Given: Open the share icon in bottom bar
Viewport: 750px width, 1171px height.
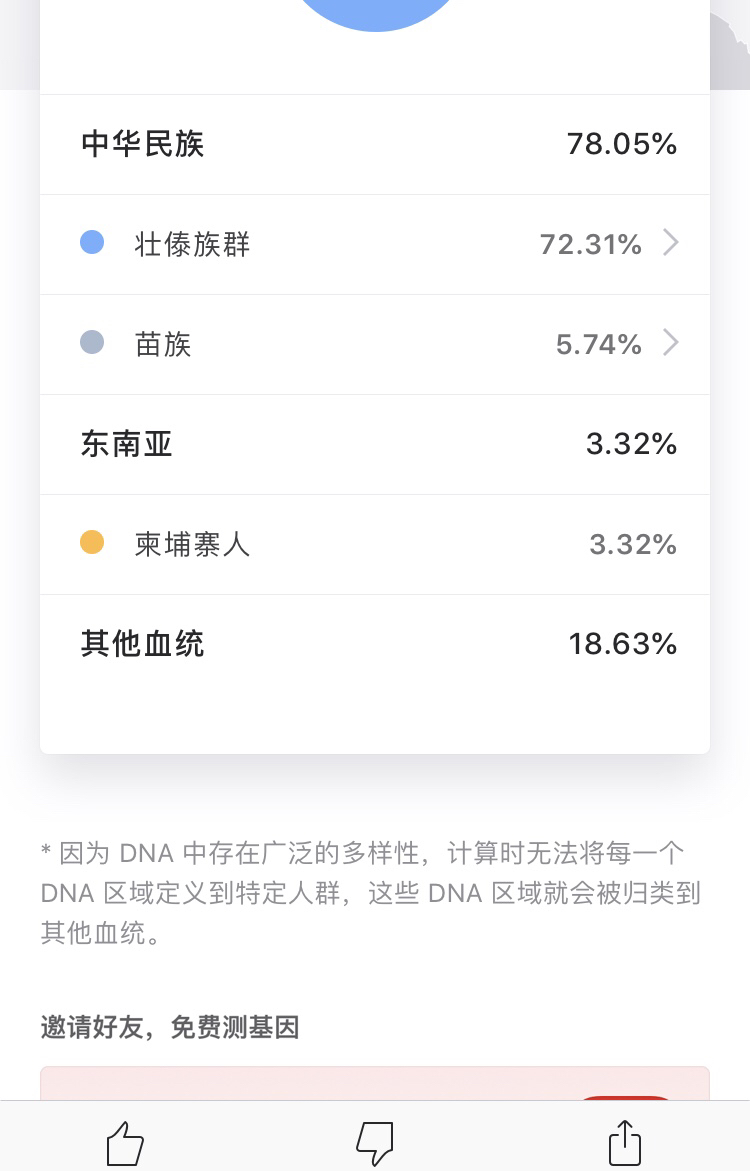Looking at the screenshot, I should pos(625,1143).
